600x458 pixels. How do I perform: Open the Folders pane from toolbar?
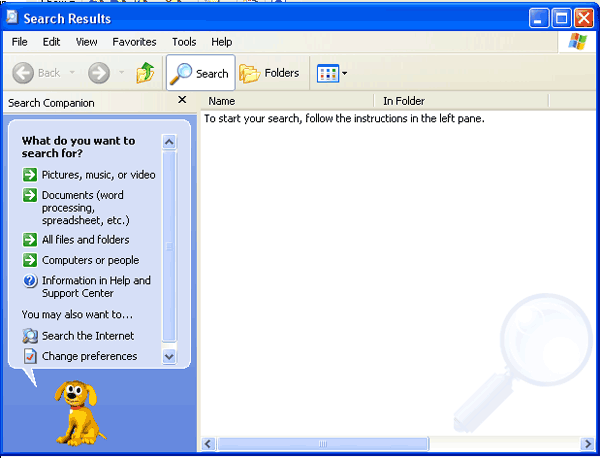[x=270, y=73]
